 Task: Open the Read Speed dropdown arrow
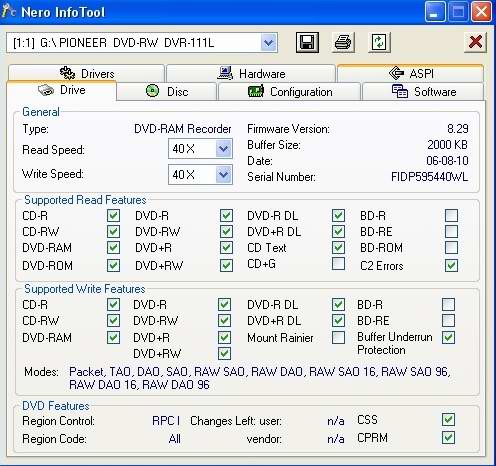pyautogui.click(x=223, y=149)
